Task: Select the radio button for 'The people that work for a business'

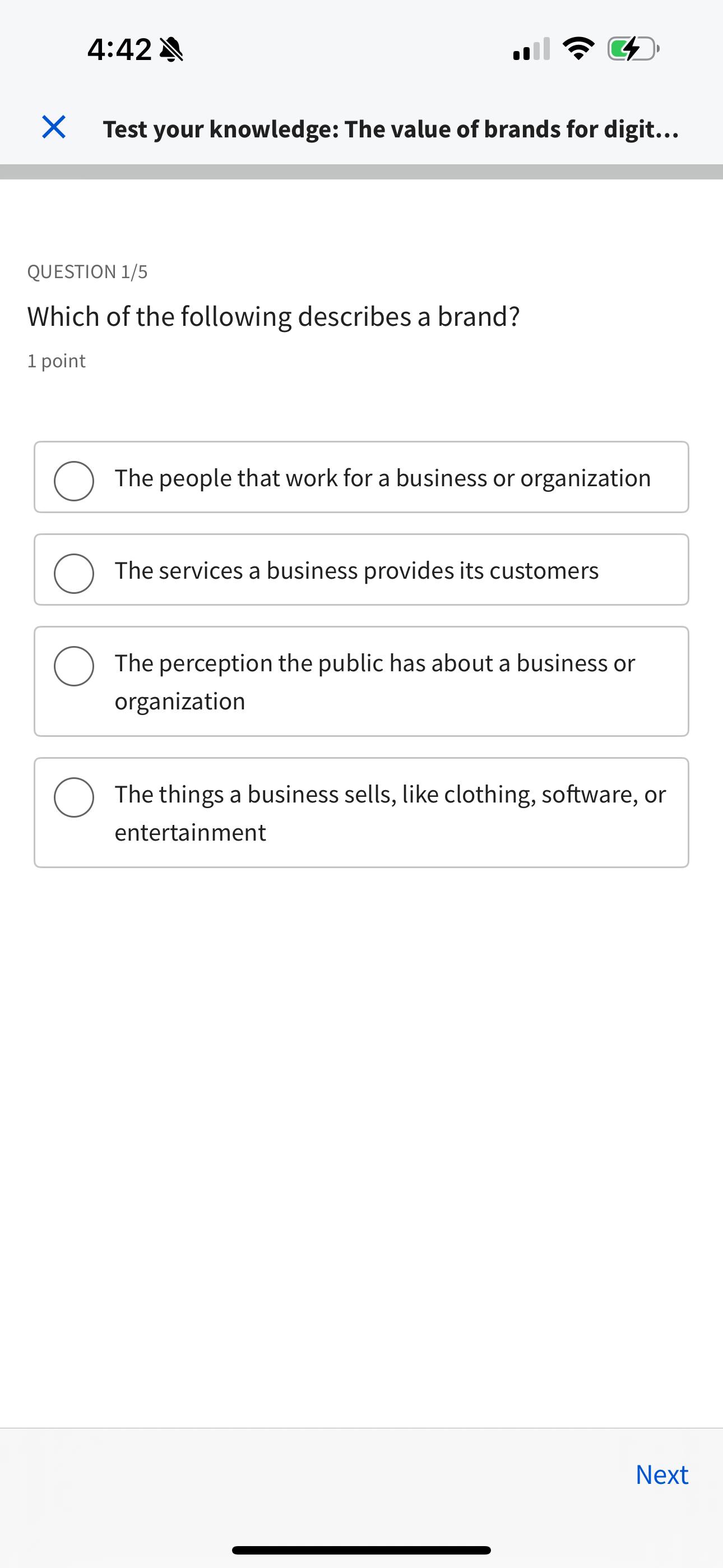Action: 73,480
